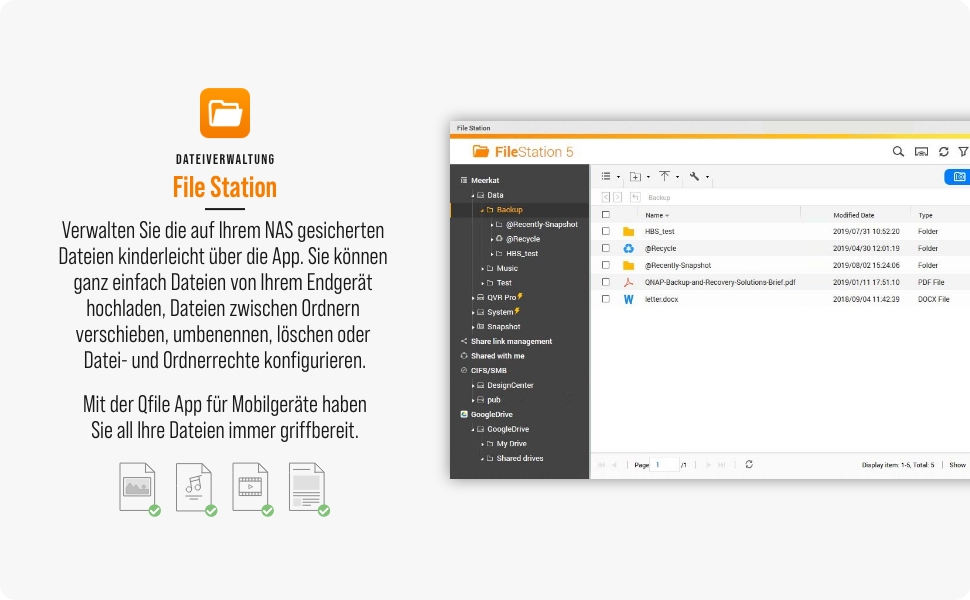
Task: Expand the Music folder in tree
Action: [483, 268]
